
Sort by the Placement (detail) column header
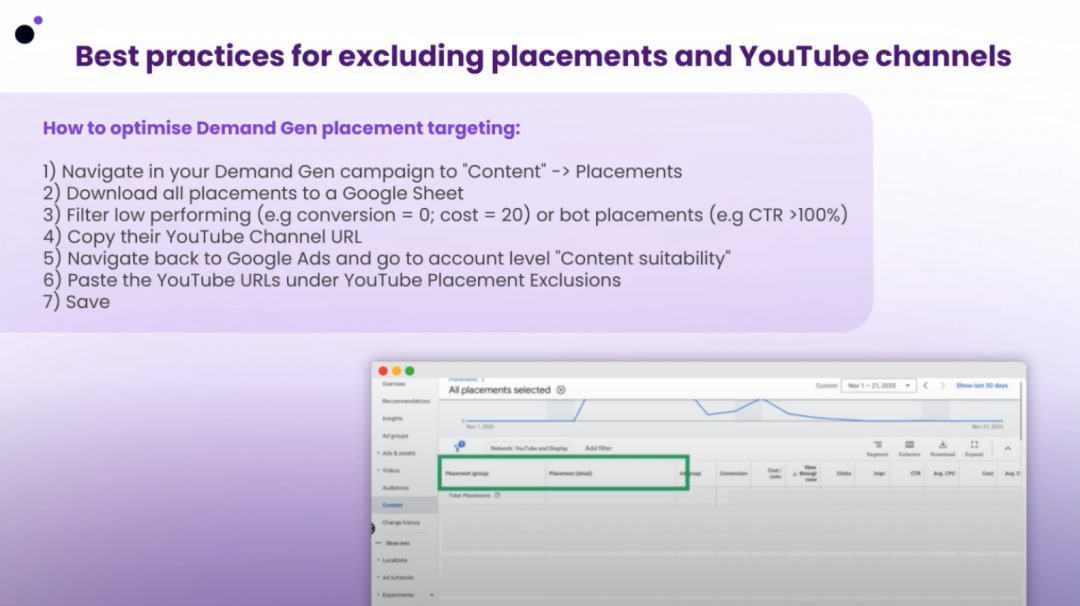point(571,474)
